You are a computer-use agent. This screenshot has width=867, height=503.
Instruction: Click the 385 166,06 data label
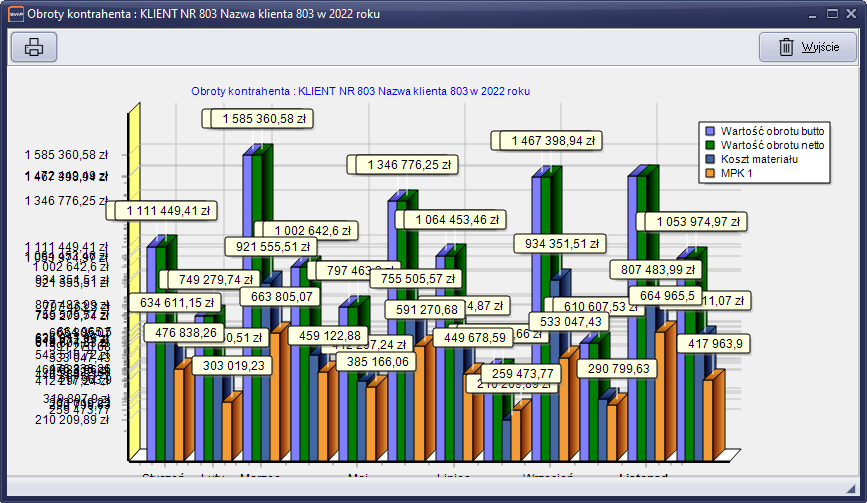click(375, 361)
